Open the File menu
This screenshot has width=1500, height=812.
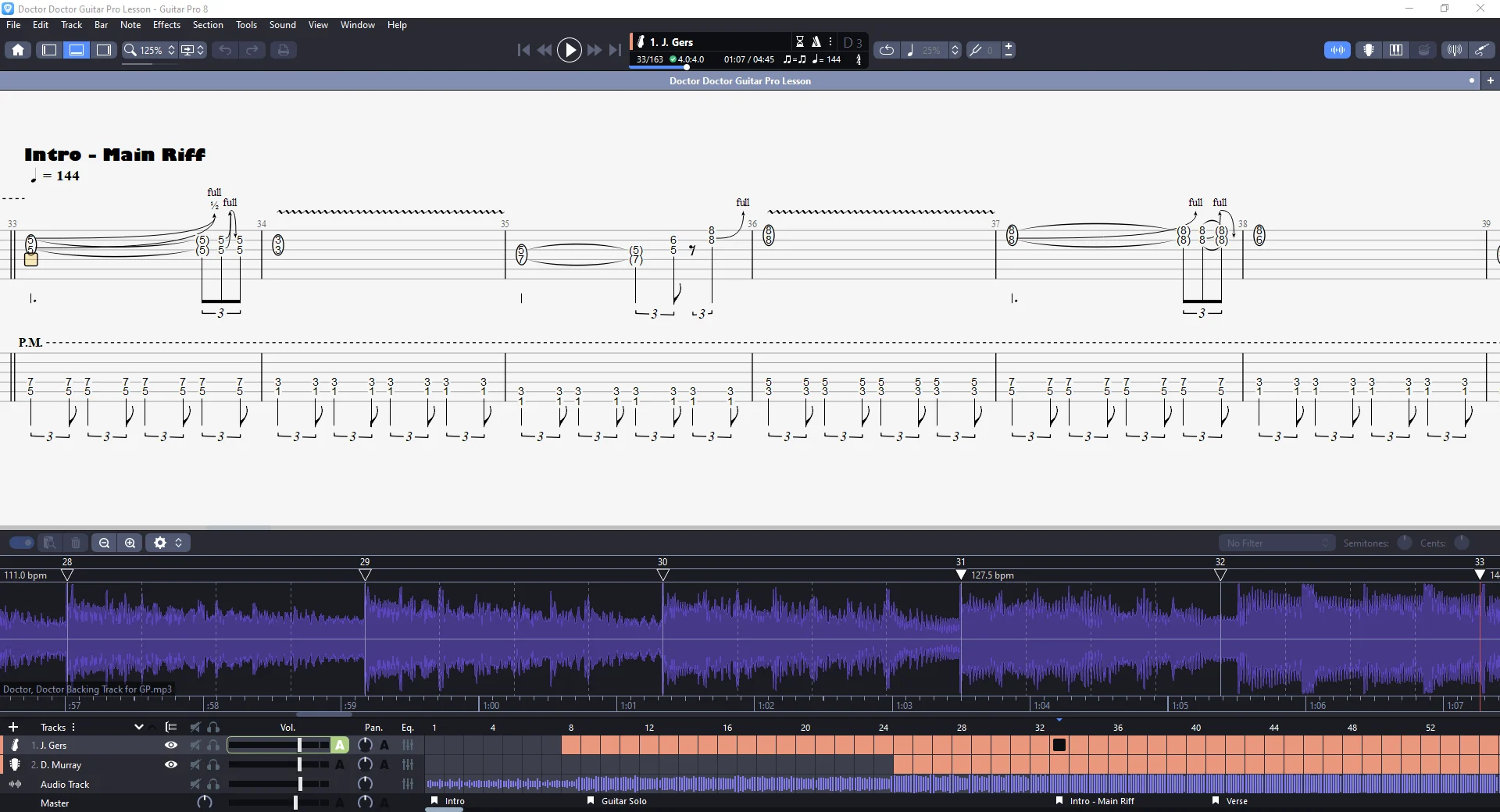pos(13,25)
